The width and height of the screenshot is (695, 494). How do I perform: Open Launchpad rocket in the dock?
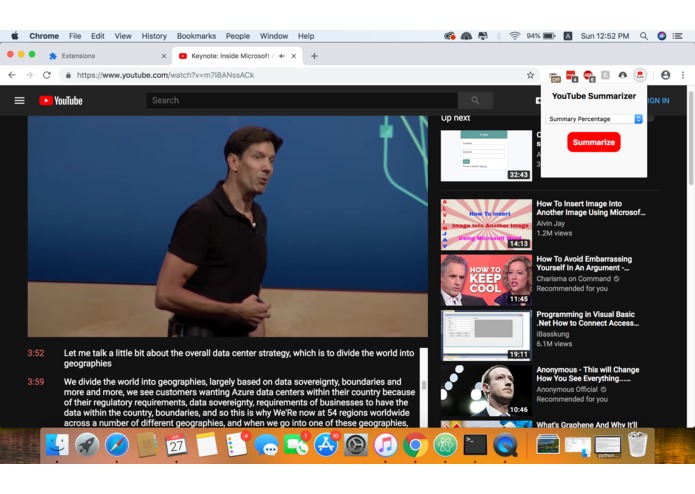pos(87,444)
